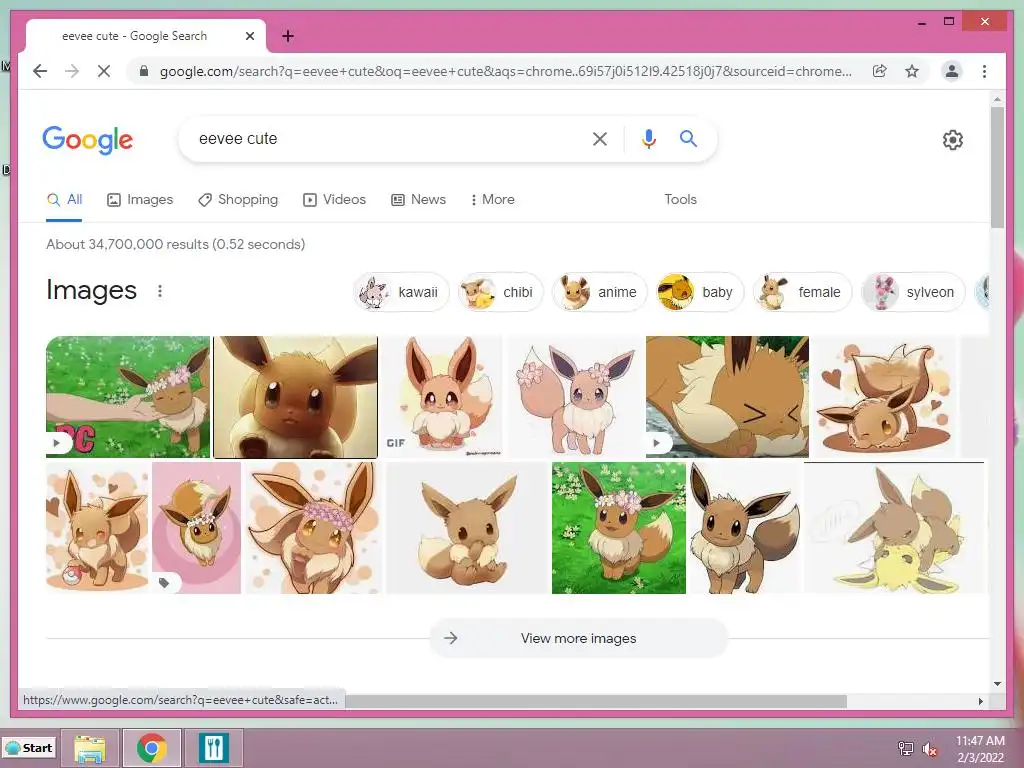The width and height of the screenshot is (1024, 768).
Task: Open the Chrome profile avatar
Action: (x=952, y=71)
